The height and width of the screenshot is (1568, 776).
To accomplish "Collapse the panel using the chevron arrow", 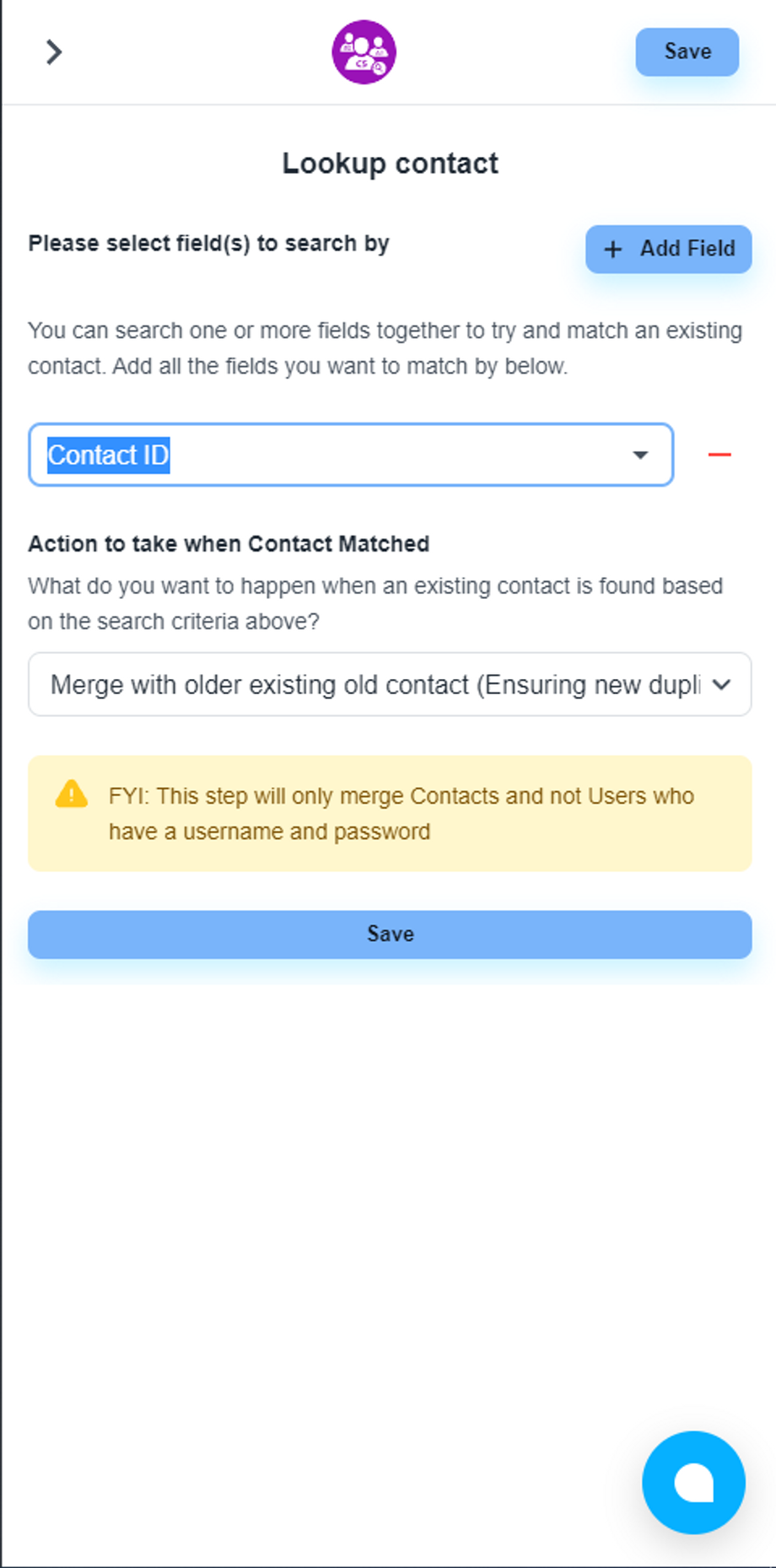I will 54,52.
